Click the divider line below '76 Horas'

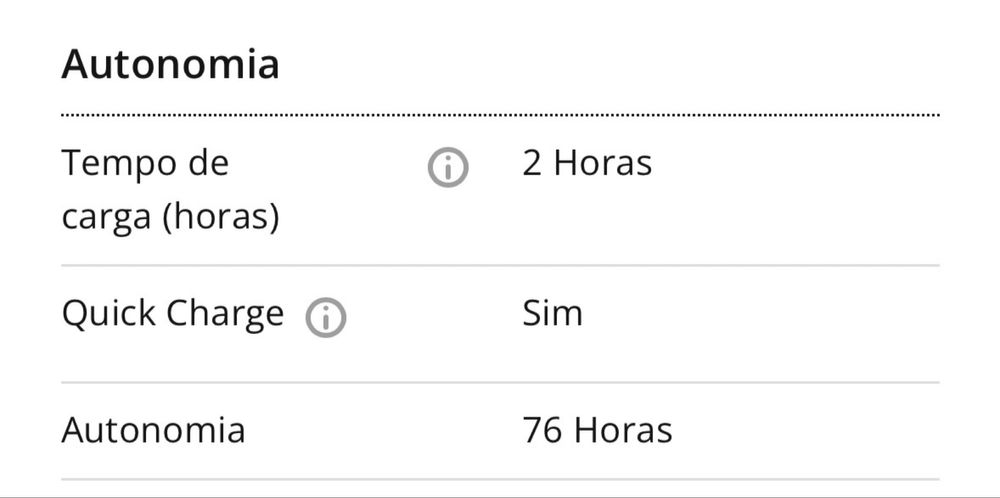coord(500,479)
